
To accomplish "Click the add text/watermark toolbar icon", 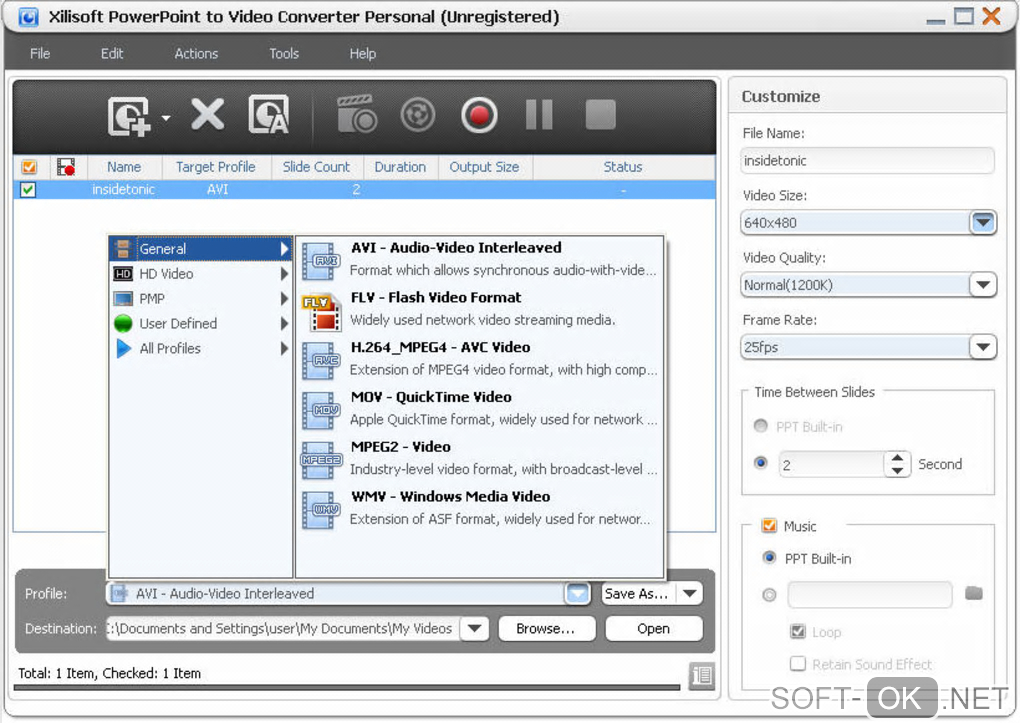I will pyautogui.click(x=268, y=115).
